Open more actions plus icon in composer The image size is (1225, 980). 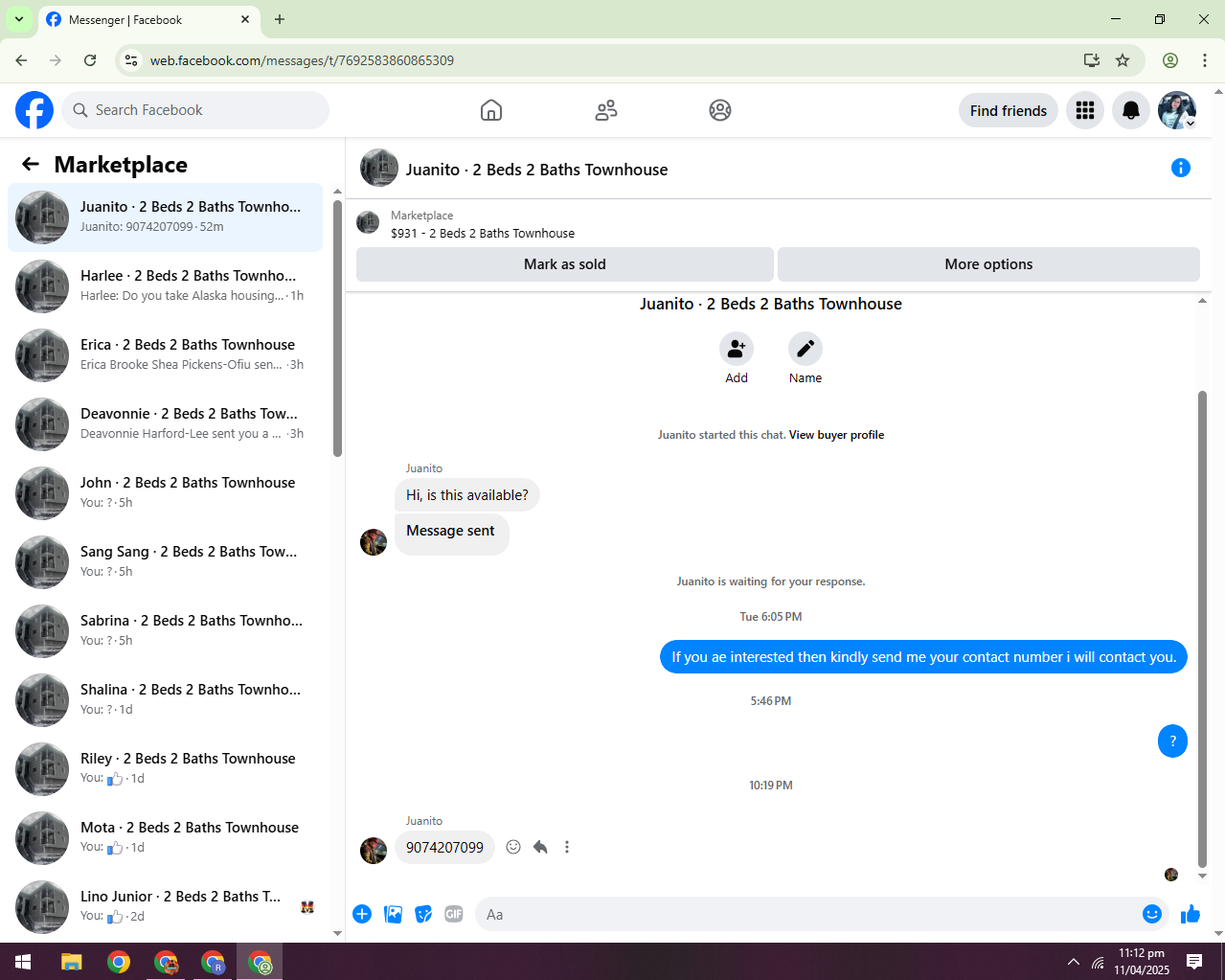362,914
